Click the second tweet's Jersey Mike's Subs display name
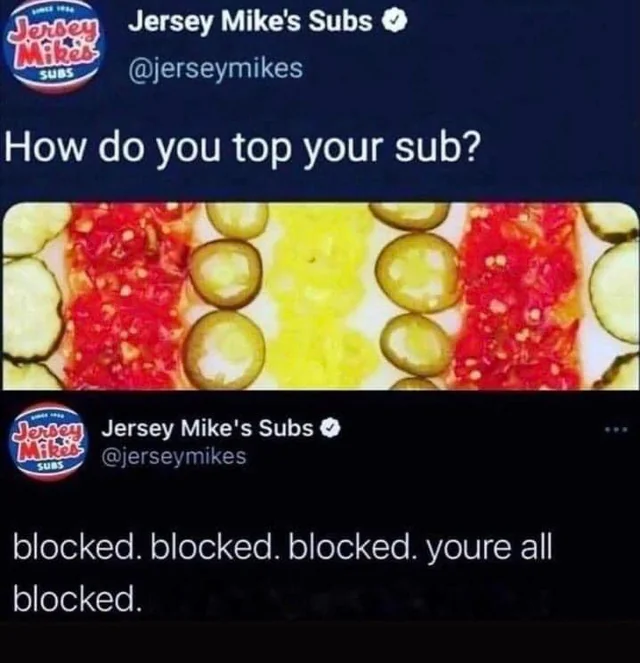This screenshot has width=640, height=663. [208, 429]
